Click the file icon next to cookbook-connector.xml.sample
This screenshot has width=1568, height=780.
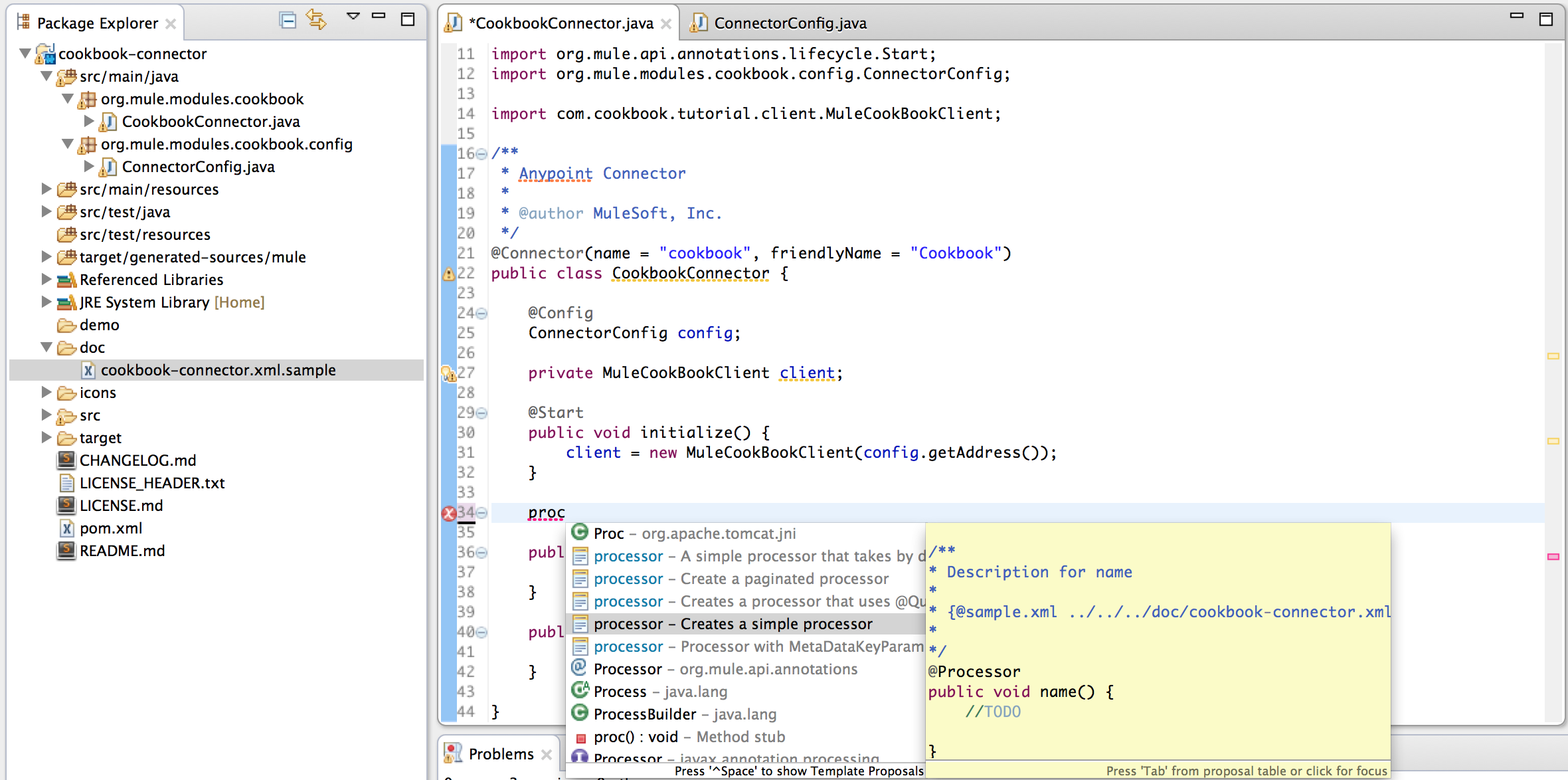click(x=90, y=370)
